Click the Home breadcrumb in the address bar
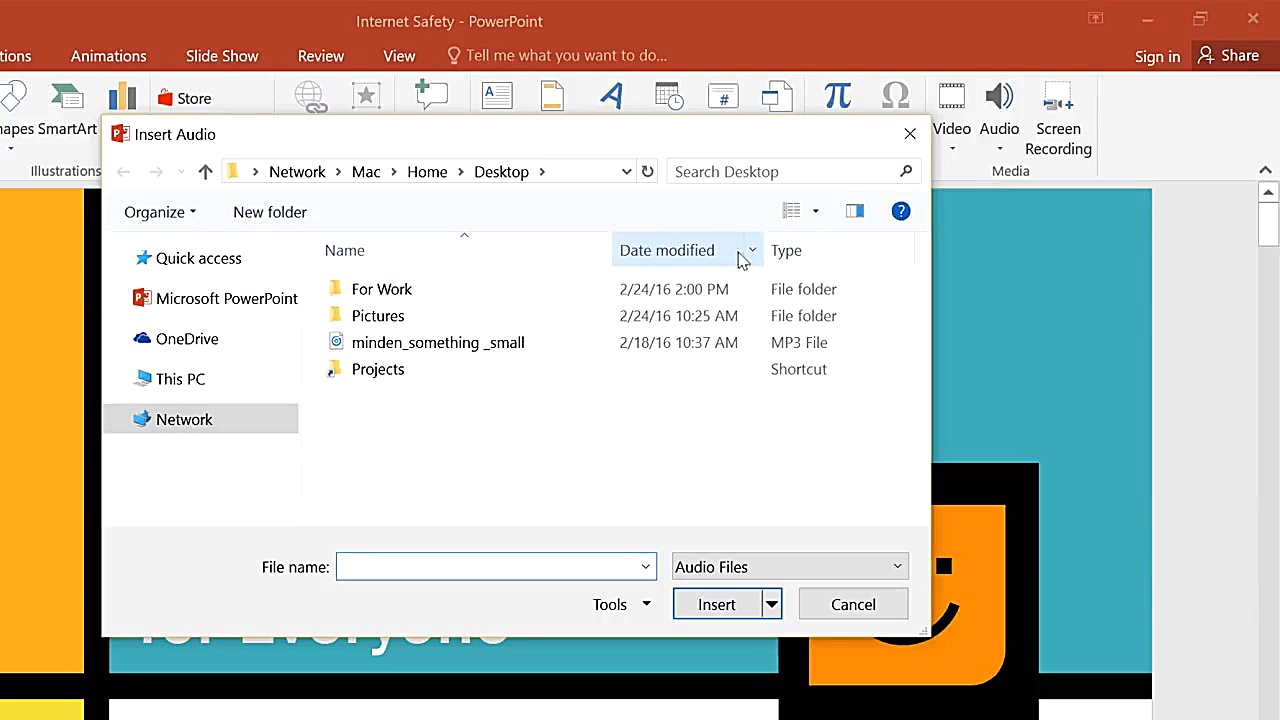 pyautogui.click(x=427, y=172)
